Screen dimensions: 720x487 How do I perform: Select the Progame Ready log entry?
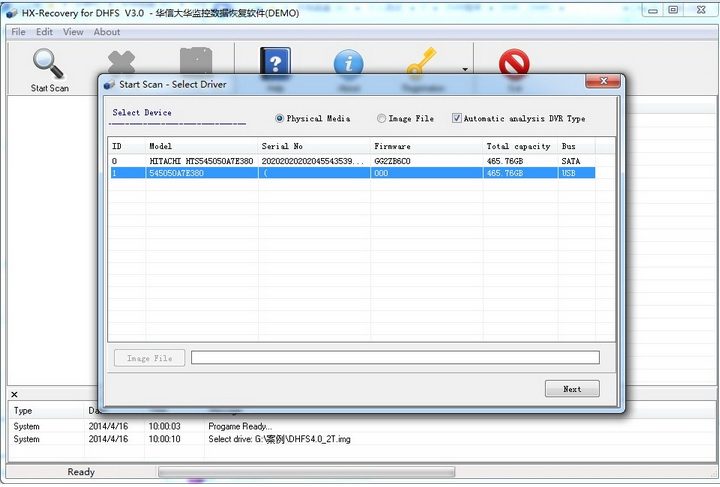coord(363,426)
